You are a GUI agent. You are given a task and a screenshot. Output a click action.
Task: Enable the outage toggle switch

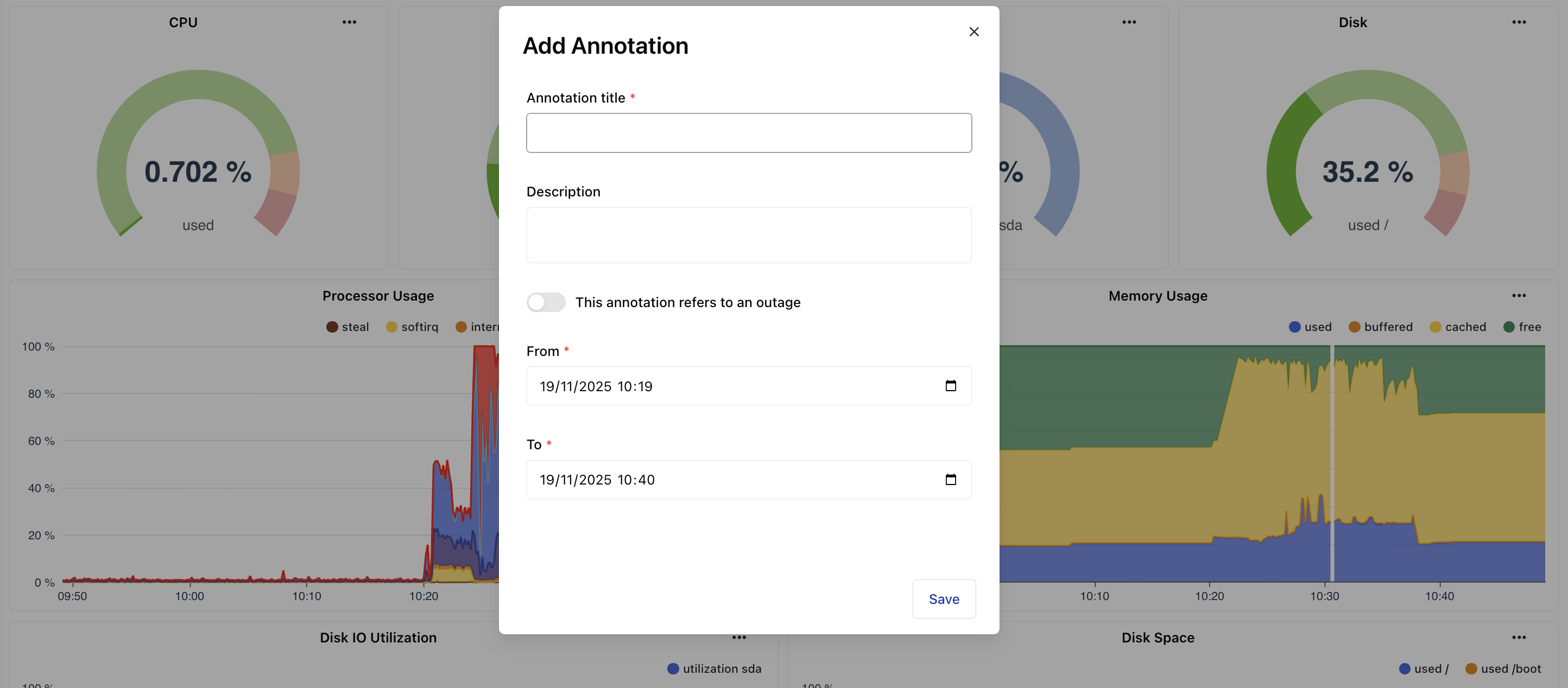pos(546,302)
